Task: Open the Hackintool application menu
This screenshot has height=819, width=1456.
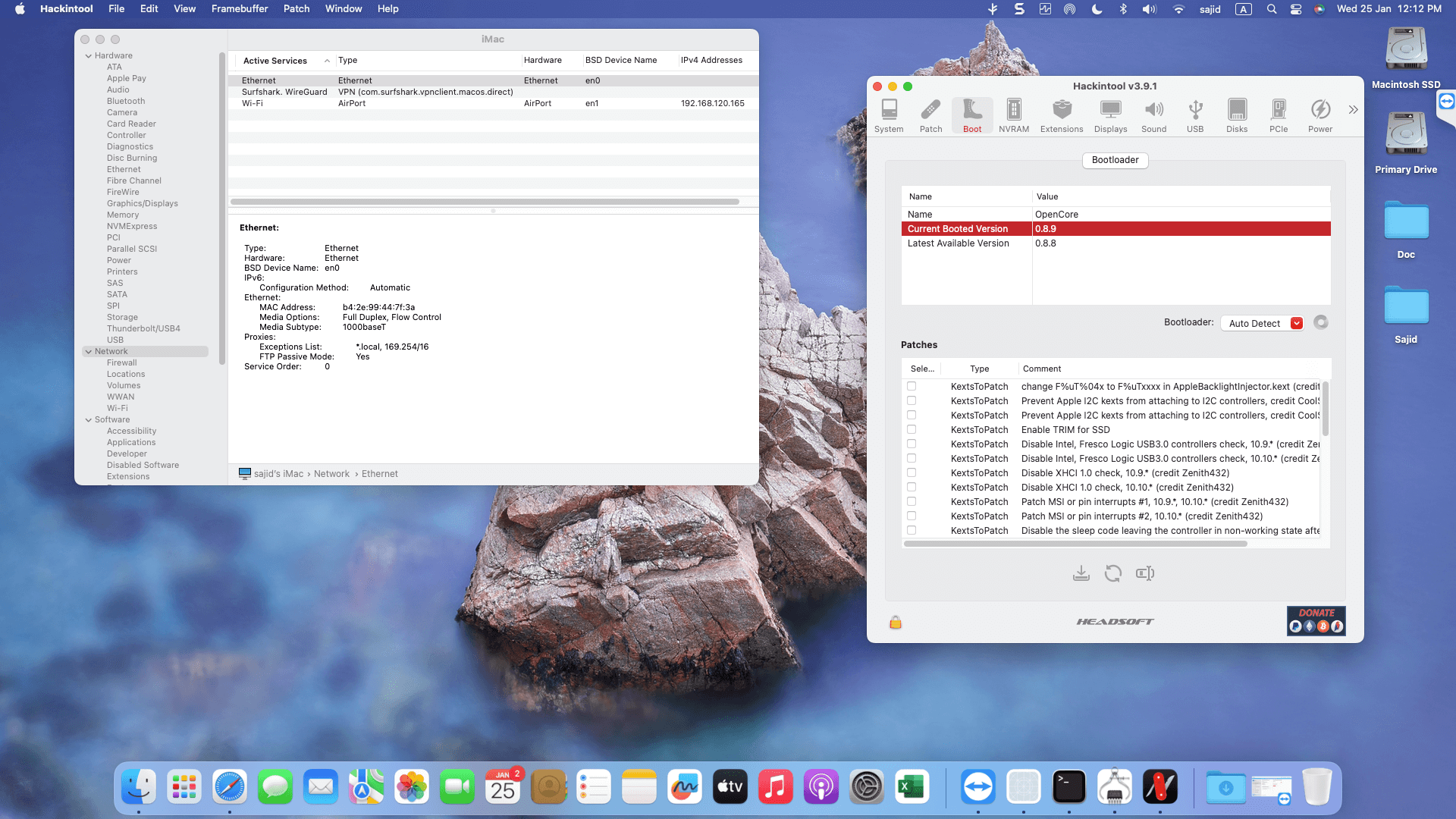Action: point(67,9)
